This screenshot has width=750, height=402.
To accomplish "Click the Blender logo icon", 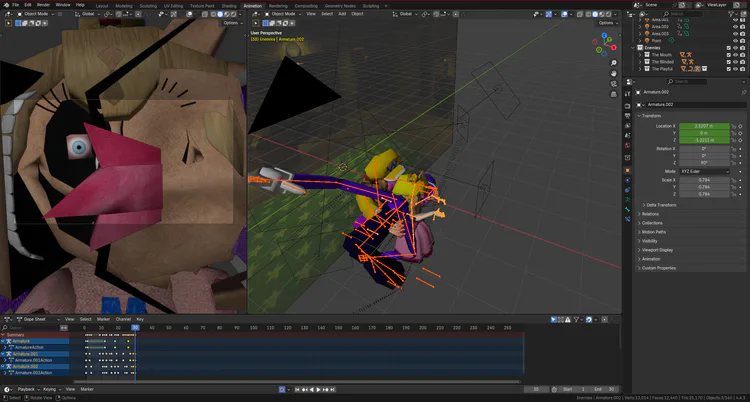I will pyautogui.click(x=6, y=5).
